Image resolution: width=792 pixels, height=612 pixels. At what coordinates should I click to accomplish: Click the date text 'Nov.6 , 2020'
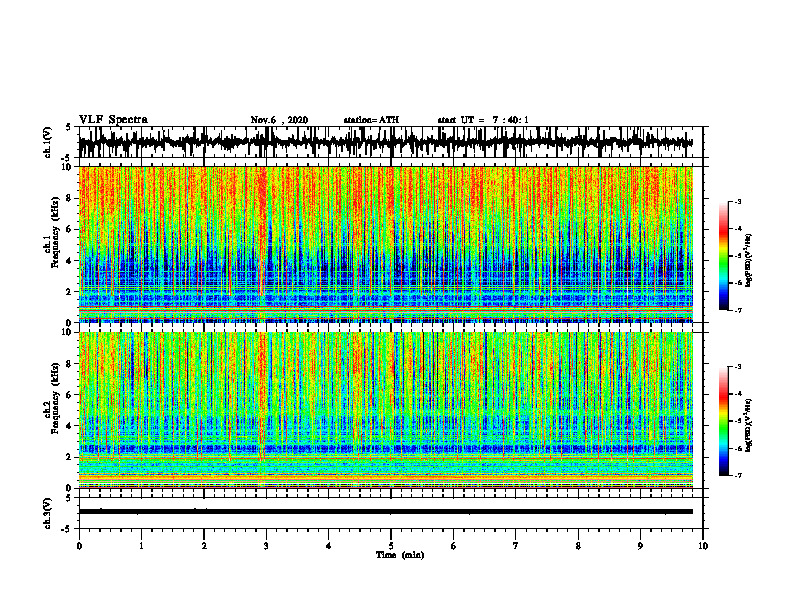tap(279, 120)
